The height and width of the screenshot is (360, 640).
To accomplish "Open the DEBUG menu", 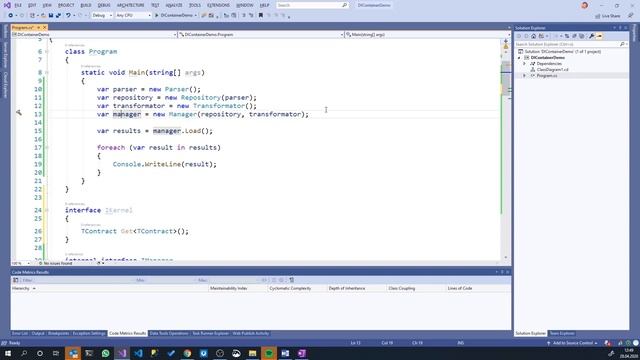I will point(104,5).
